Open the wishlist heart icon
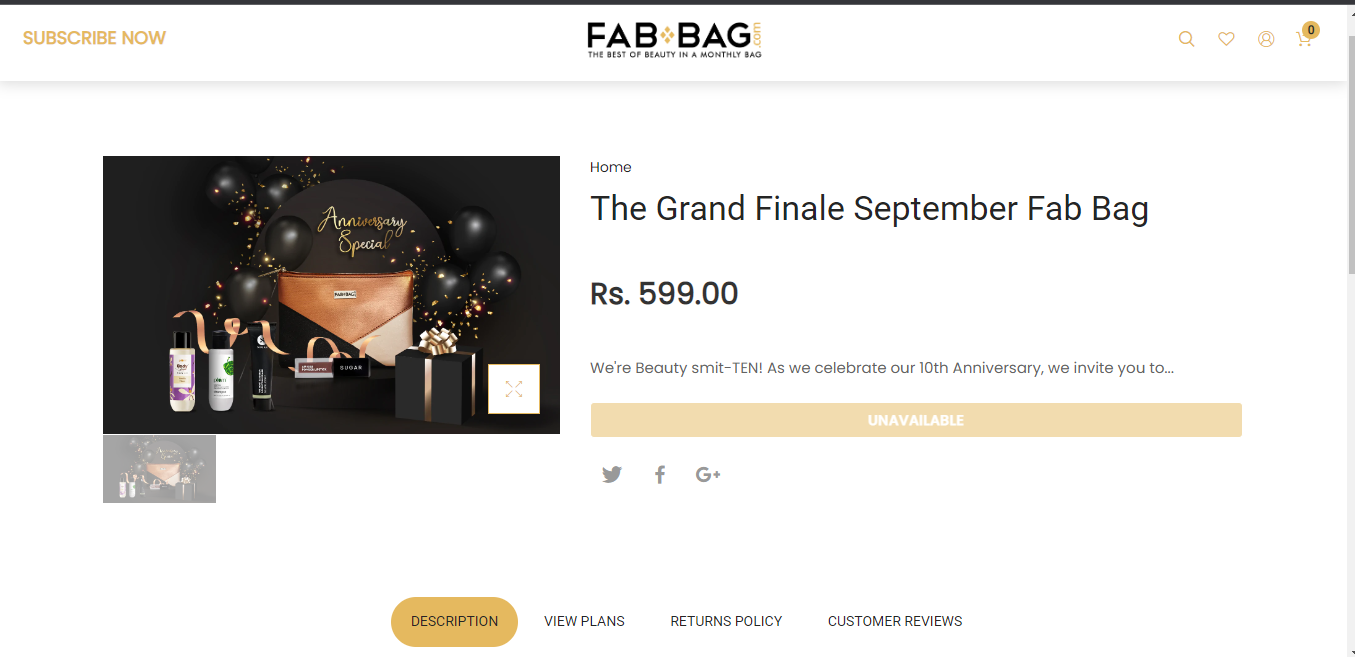1355x657 pixels. 1226,39
